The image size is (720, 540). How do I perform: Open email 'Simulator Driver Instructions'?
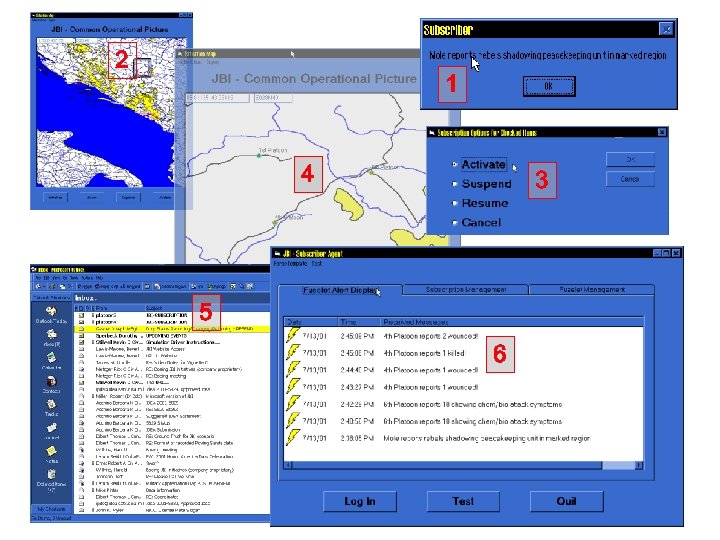[x=172, y=342]
